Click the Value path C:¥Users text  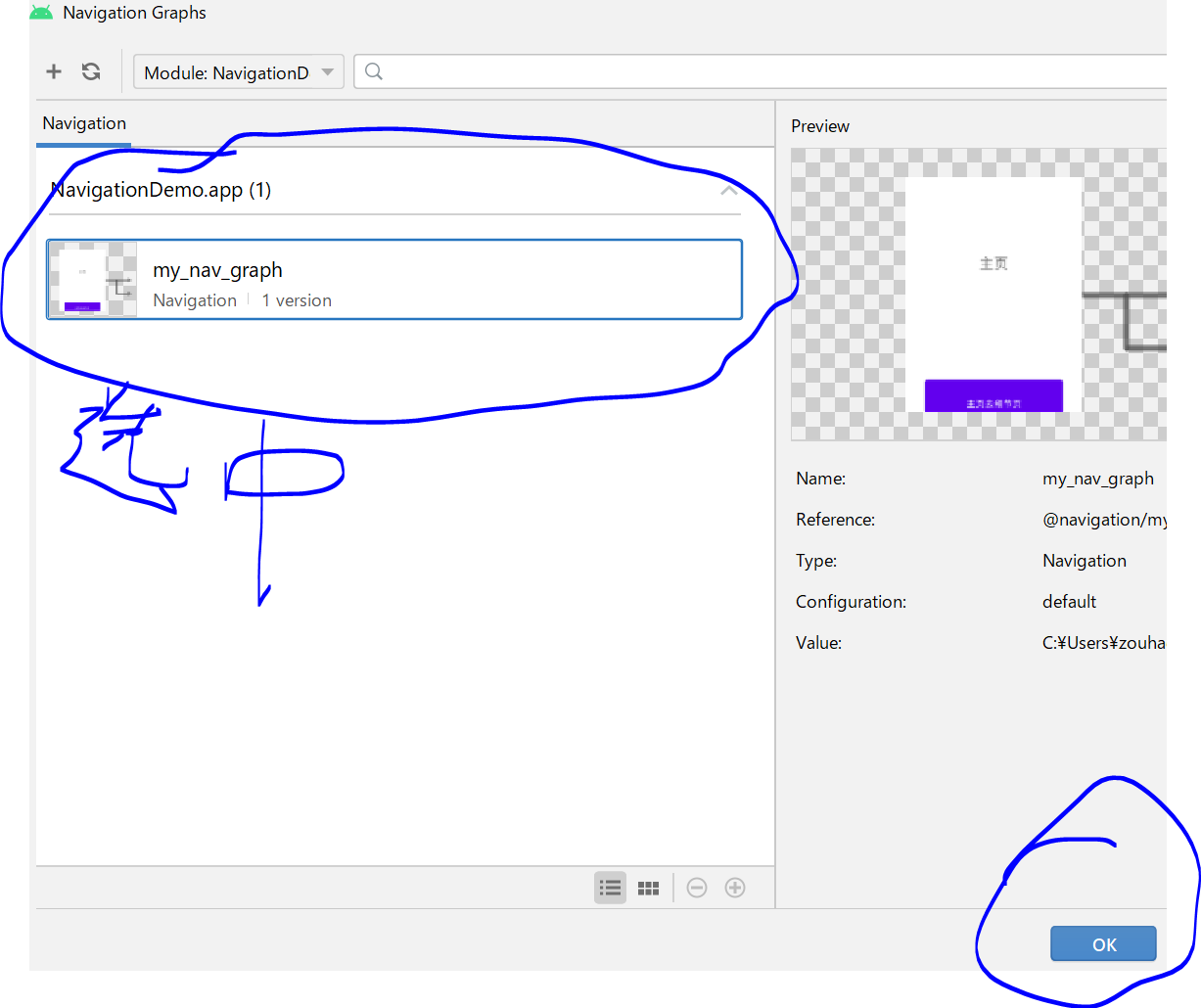click(1104, 643)
